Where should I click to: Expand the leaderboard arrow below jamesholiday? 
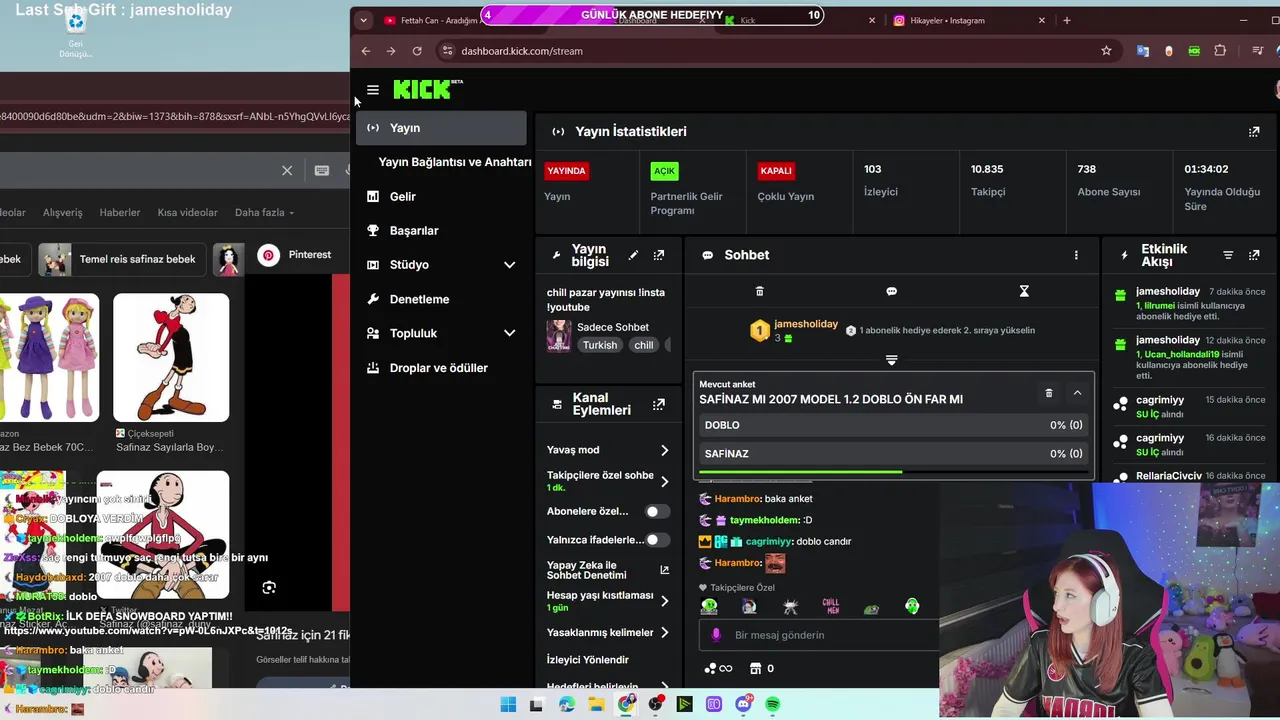[x=891, y=360]
